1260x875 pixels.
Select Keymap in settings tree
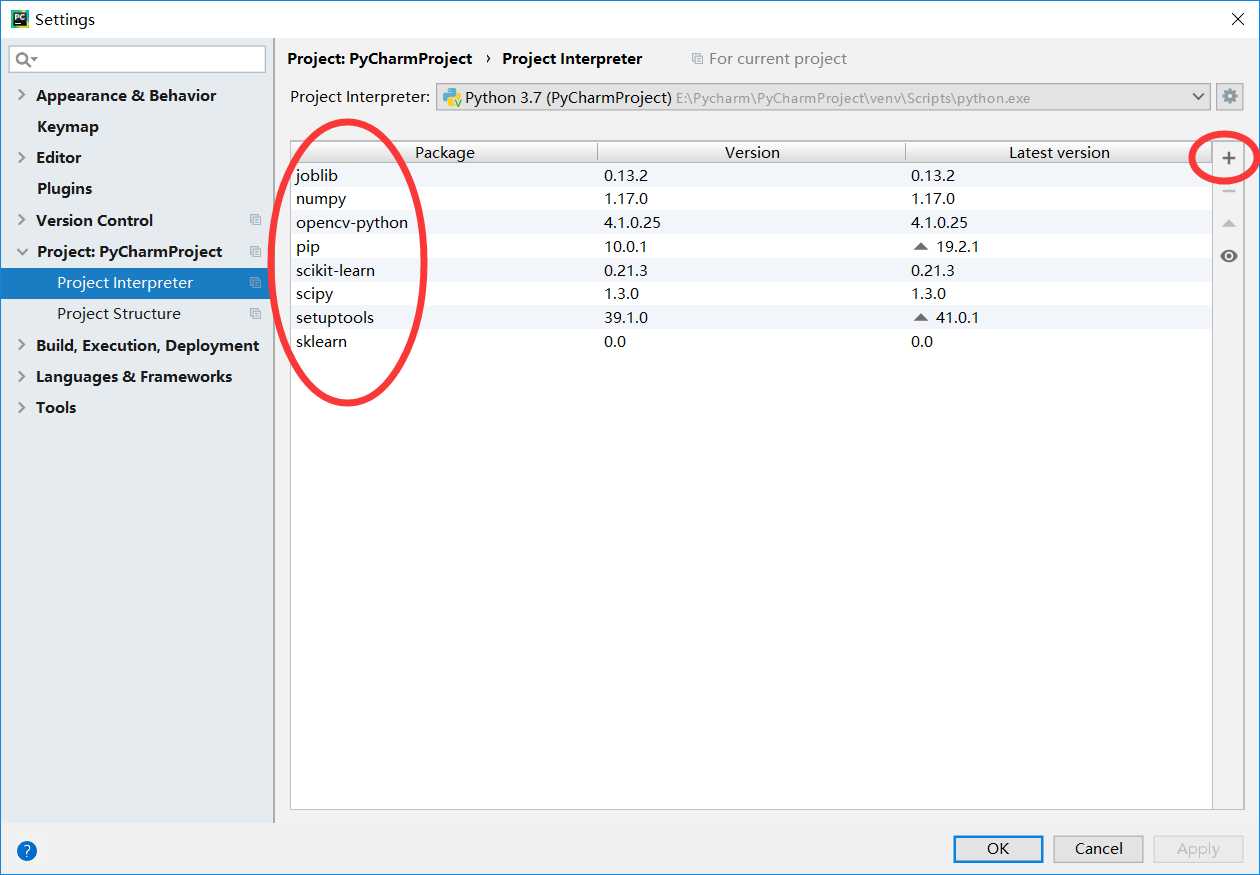[x=68, y=126]
